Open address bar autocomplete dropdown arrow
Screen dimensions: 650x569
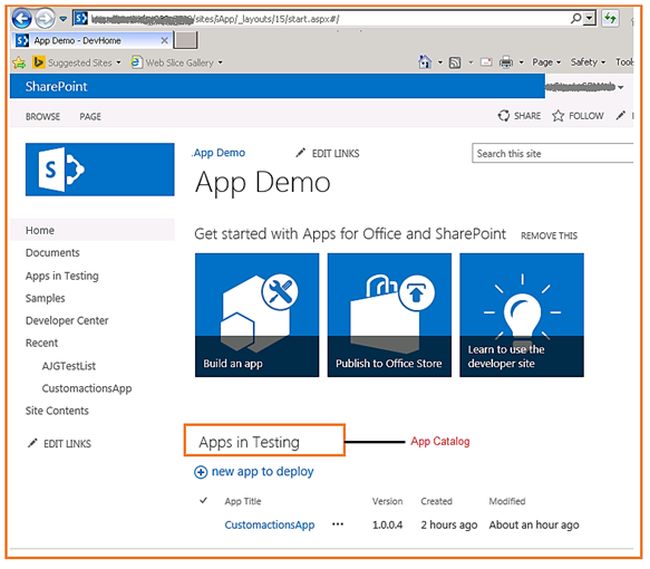point(590,18)
